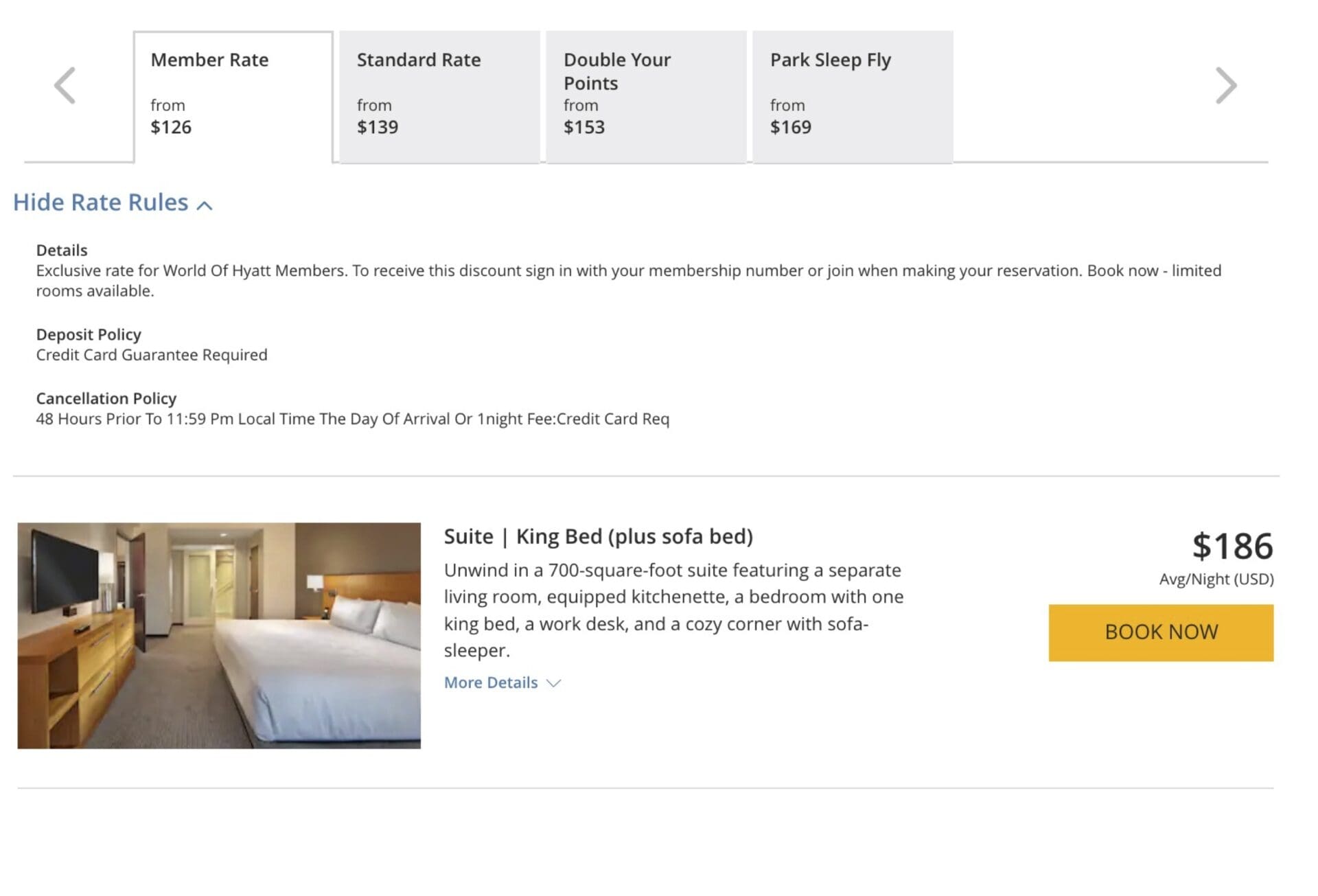Click the right carousel arrow icon
Screen dimensions: 1318x896
click(x=1225, y=84)
